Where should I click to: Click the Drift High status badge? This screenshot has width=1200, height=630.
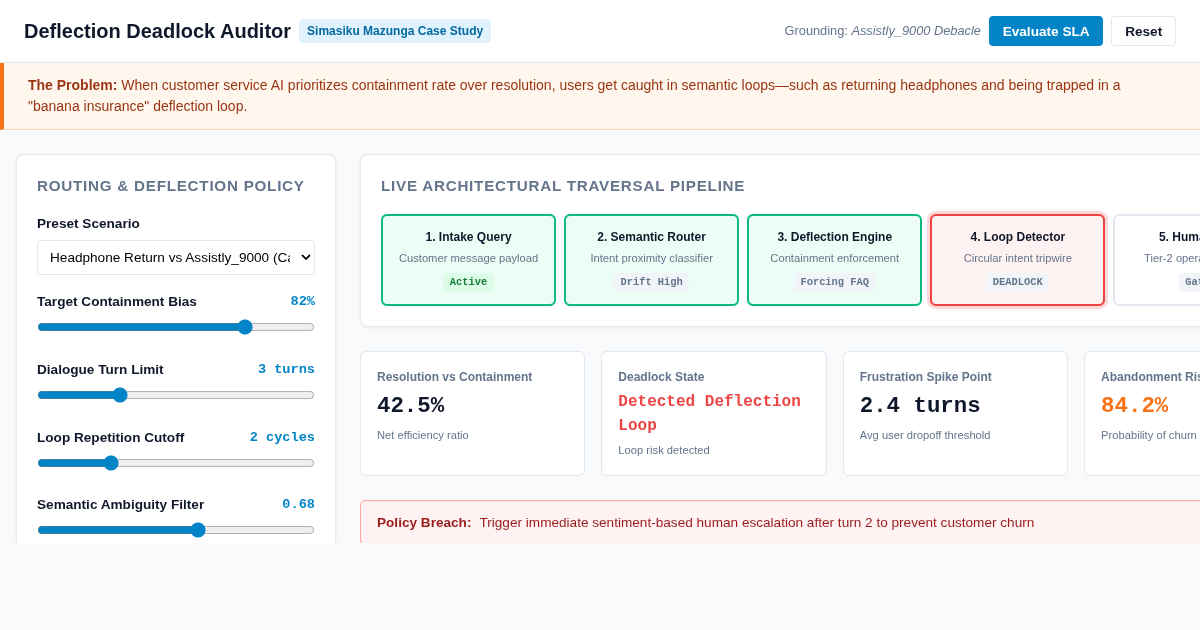[651, 282]
